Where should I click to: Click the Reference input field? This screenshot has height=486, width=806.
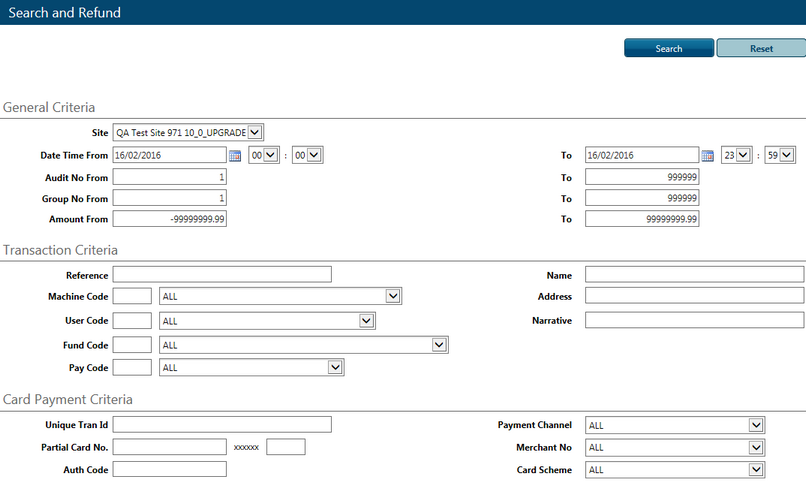point(222,275)
